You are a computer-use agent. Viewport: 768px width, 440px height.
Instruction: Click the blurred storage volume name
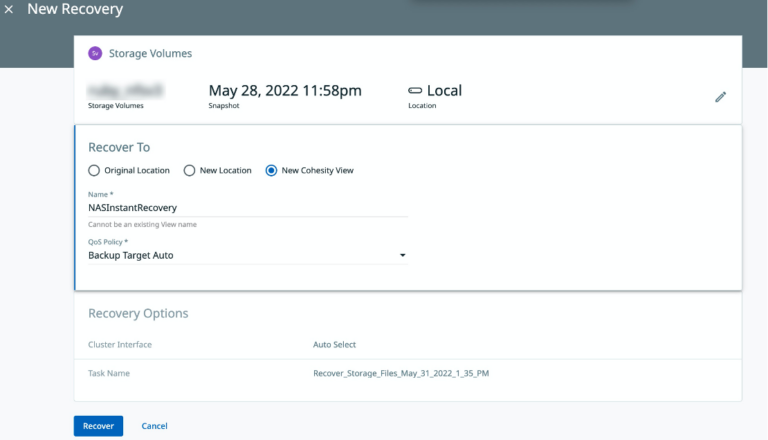point(125,91)
